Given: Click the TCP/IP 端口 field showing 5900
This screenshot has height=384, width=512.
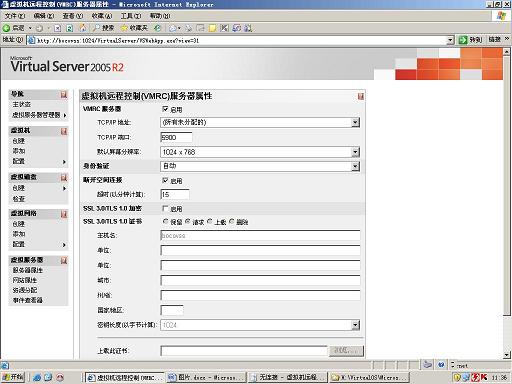Looking at the screenshot, I should click(176, 137).
